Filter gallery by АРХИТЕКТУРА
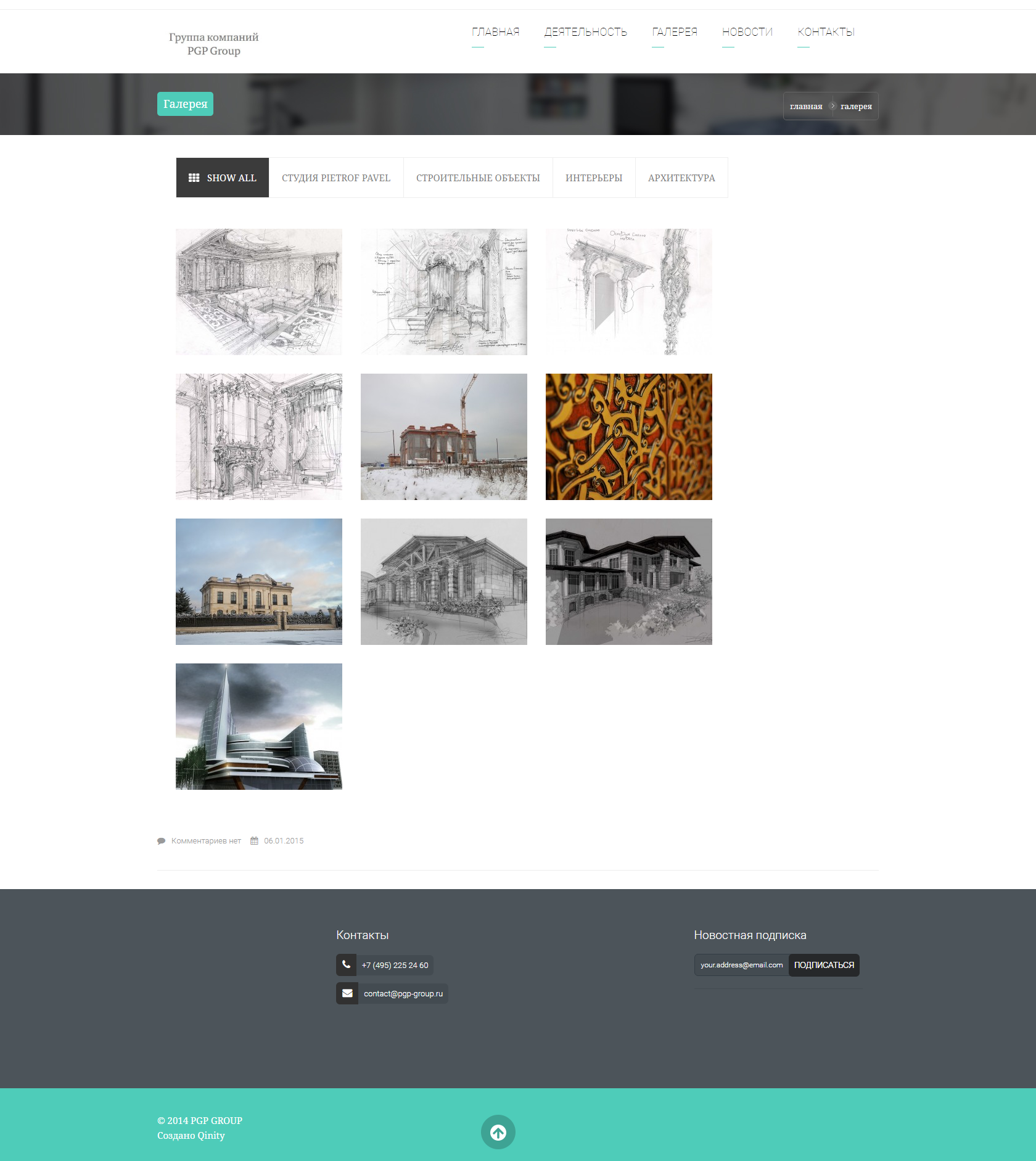 pyautogui.click(x=681, y=178)
